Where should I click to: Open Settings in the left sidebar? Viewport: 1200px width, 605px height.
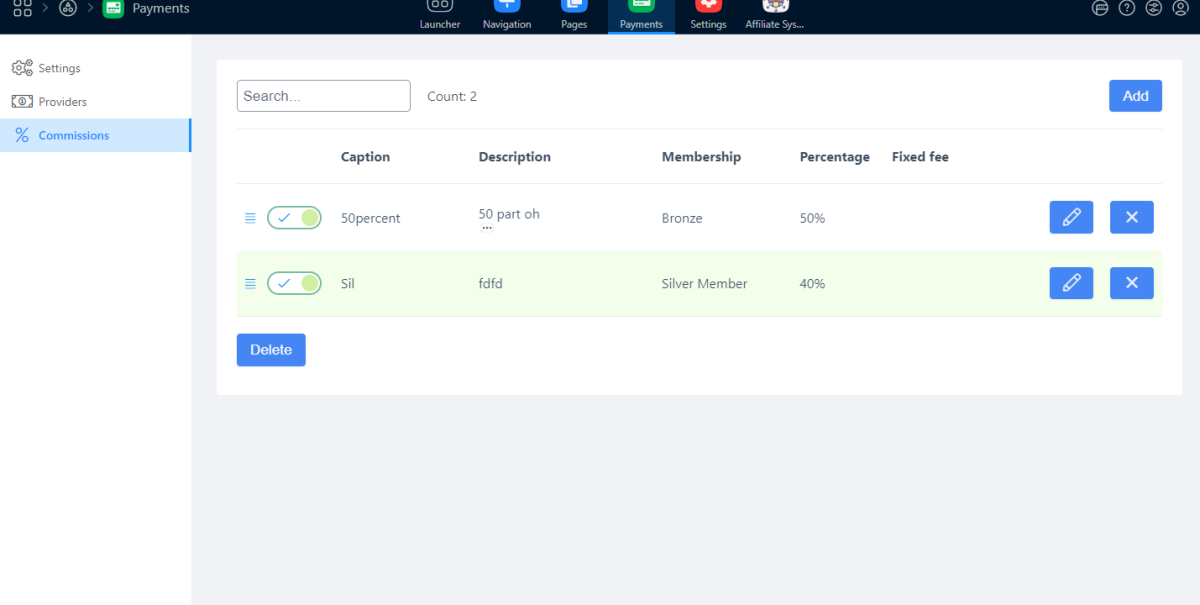59,69
